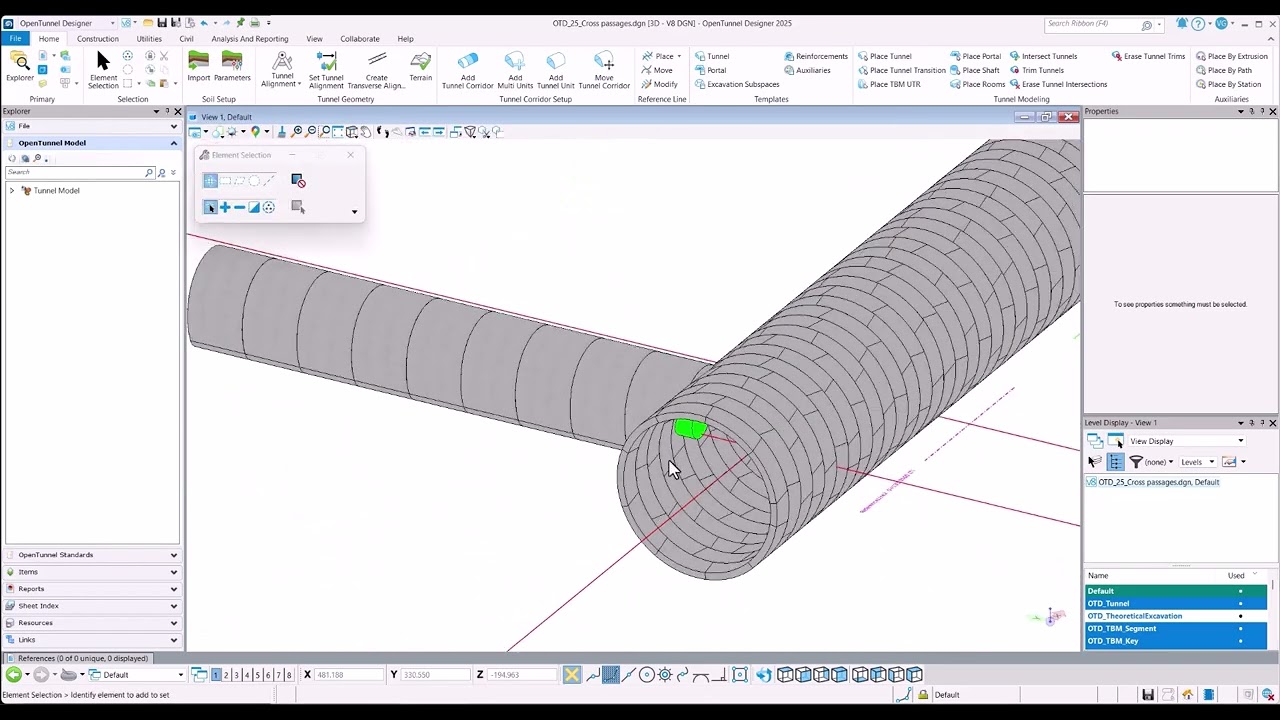1280x720 pixels.
Task: Switch to view number 5
Action: [x=257, y=675]
